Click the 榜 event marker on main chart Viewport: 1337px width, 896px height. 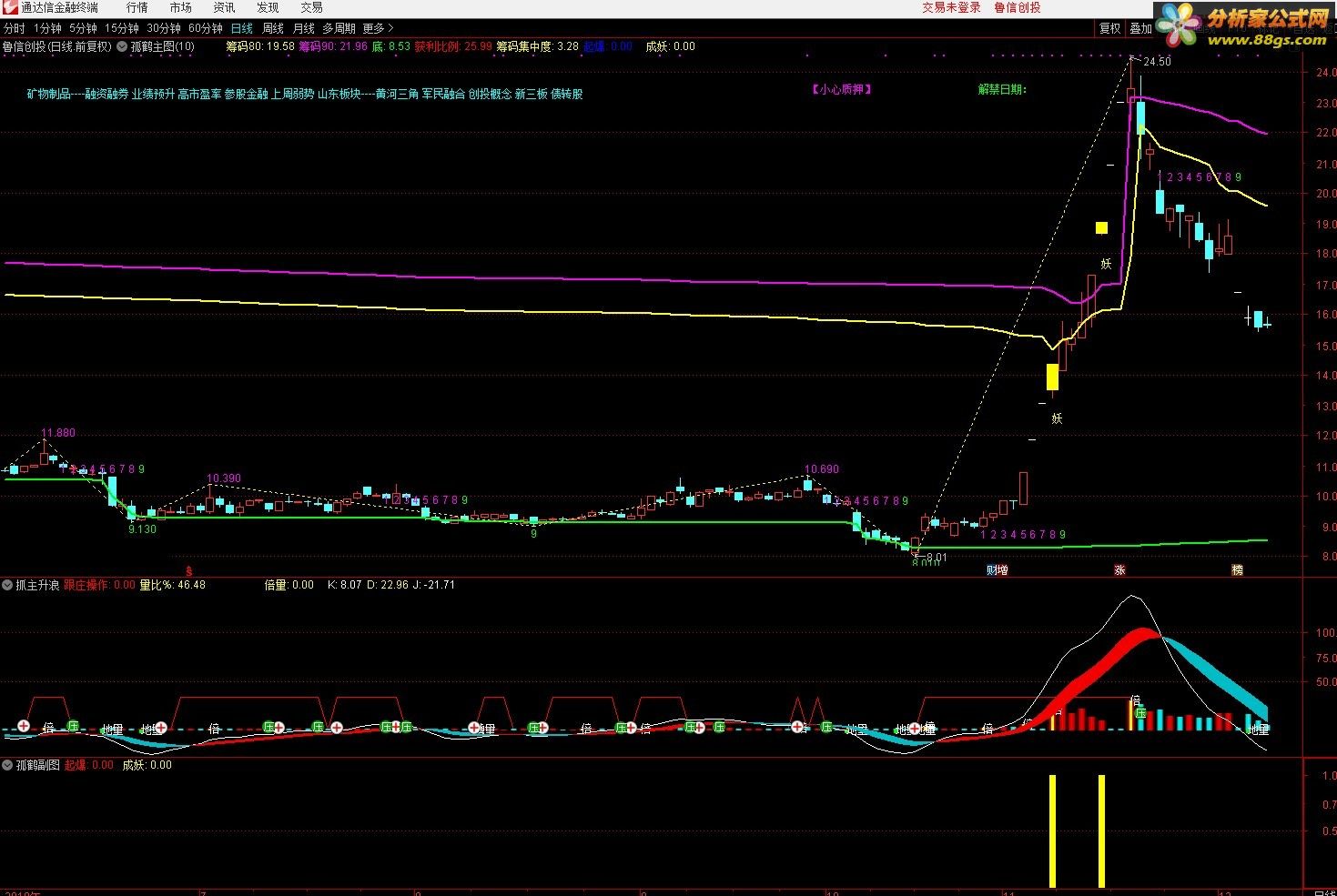click(x=1237, y=570)
